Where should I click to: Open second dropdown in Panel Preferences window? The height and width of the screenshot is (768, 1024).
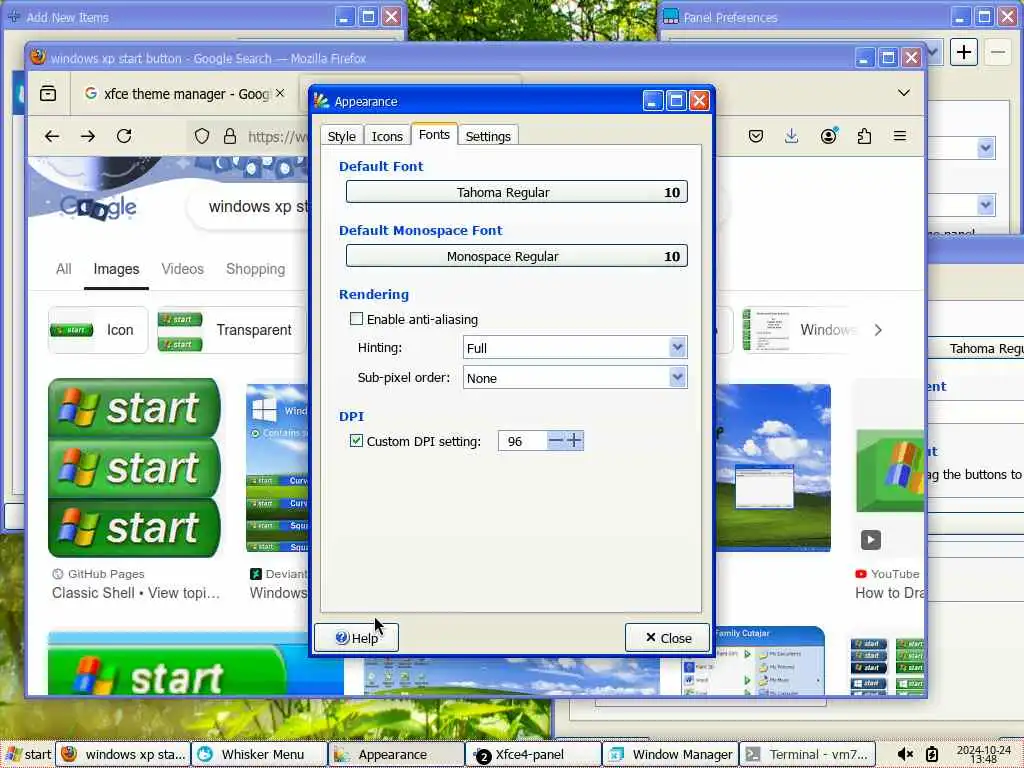985,205
